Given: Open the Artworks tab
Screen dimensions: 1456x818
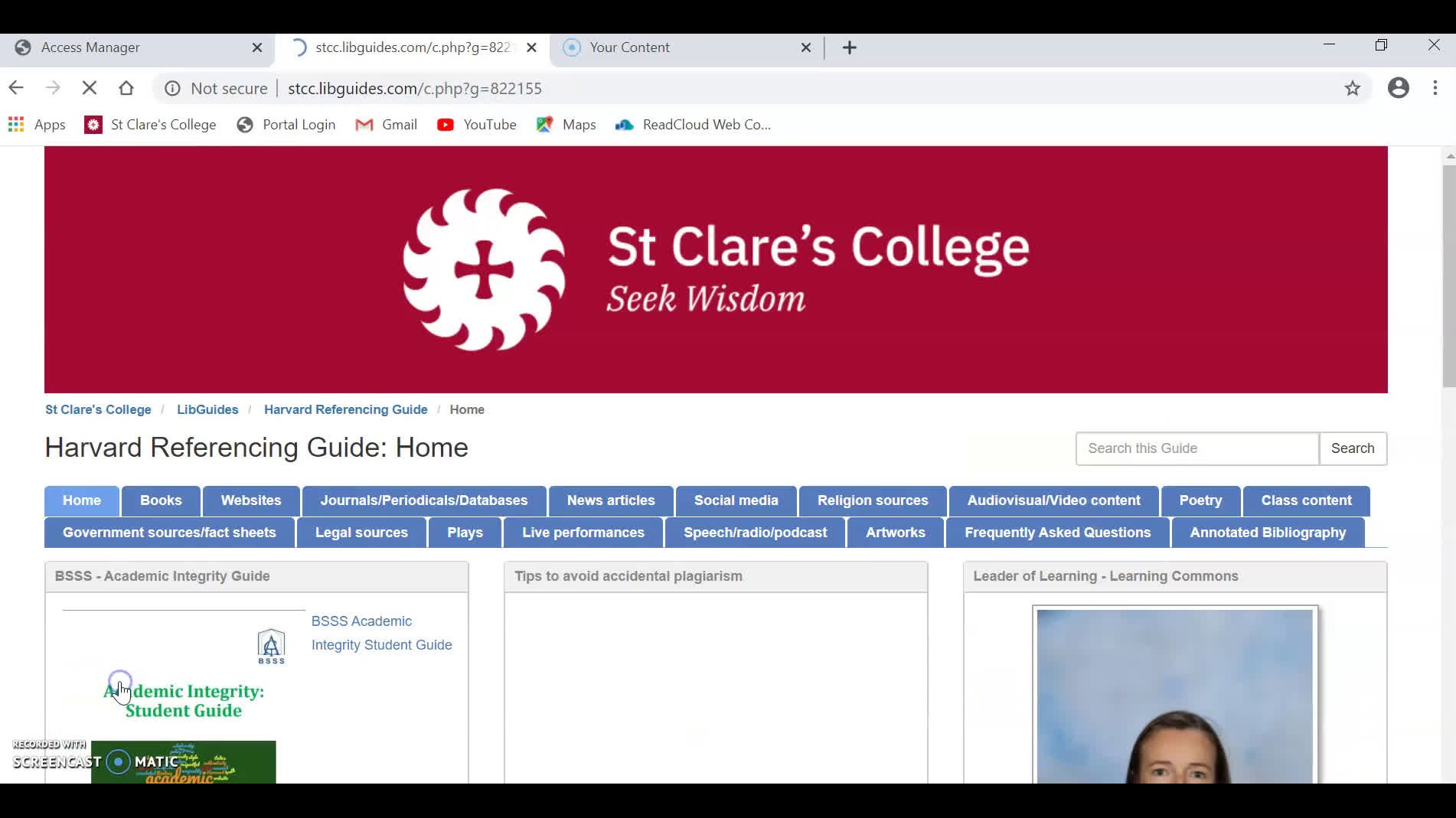Looking at the screenshot, I should (x=896, y=533).
